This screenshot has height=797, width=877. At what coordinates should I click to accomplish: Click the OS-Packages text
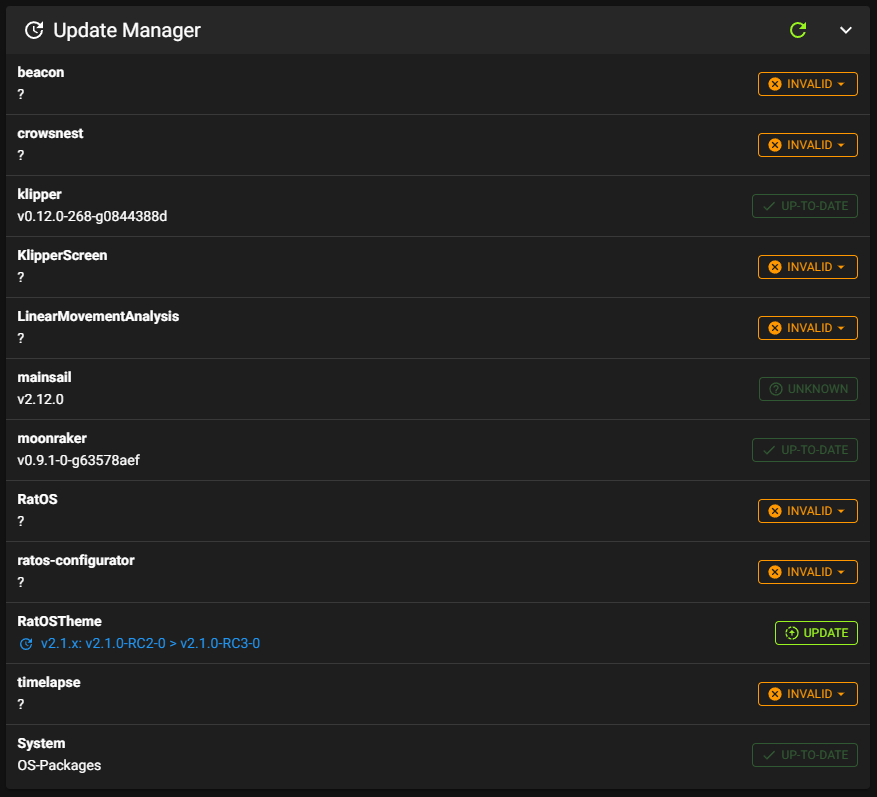point(59,765)
